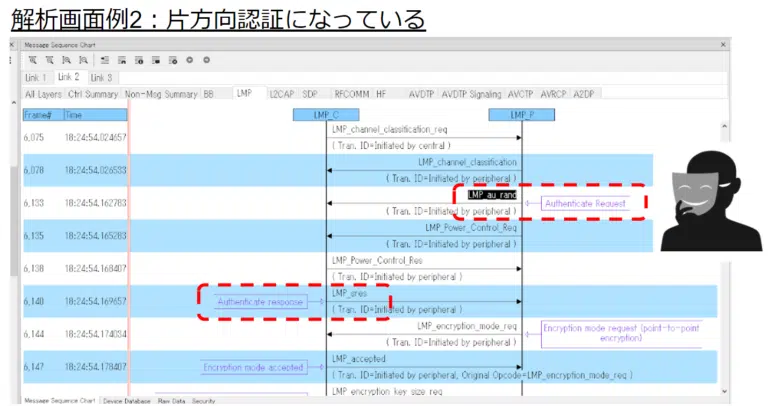The width and height of the screenshot is (768, 406).
Task: Open the Security bottom tab
Action: pyautogui.click(x=204, y=400)
